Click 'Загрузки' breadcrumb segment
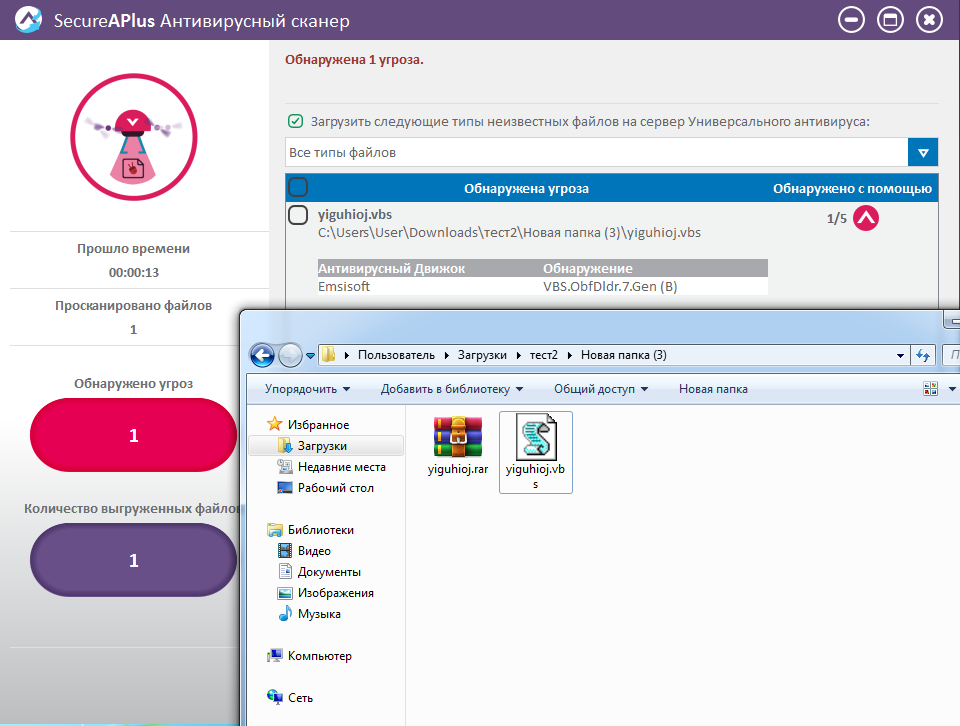 [482, 355]
